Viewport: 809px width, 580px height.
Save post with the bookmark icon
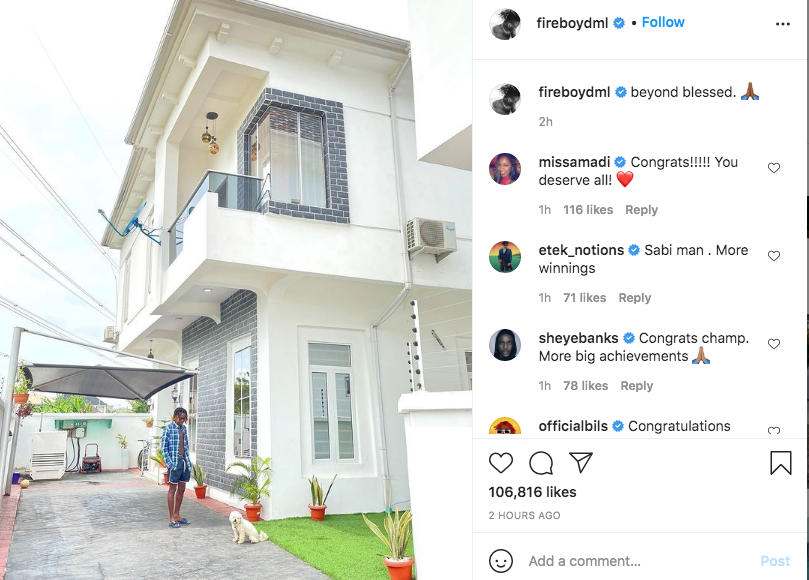781,463
